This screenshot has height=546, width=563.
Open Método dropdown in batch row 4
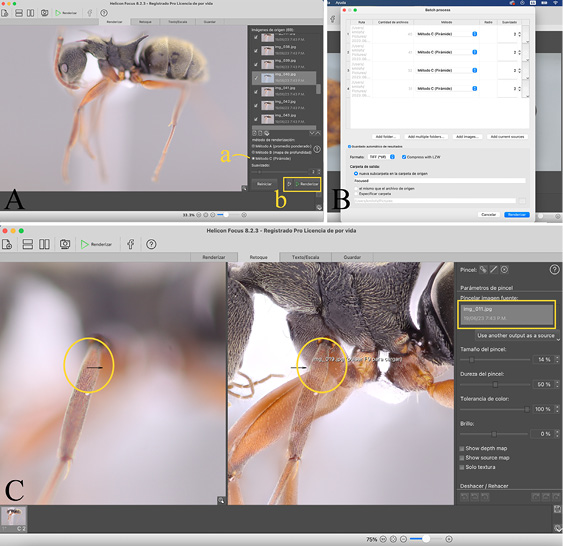pyautogui.click(x=447, y=88)
